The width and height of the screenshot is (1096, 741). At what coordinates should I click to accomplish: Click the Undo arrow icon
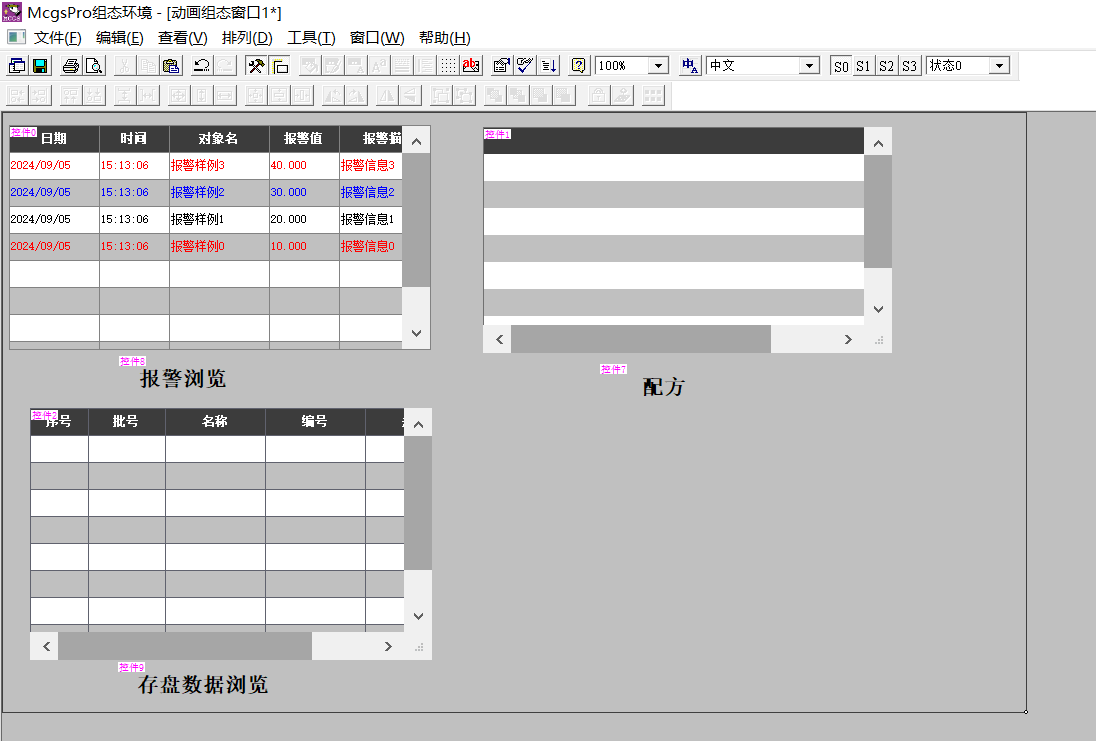pos(202,66)
